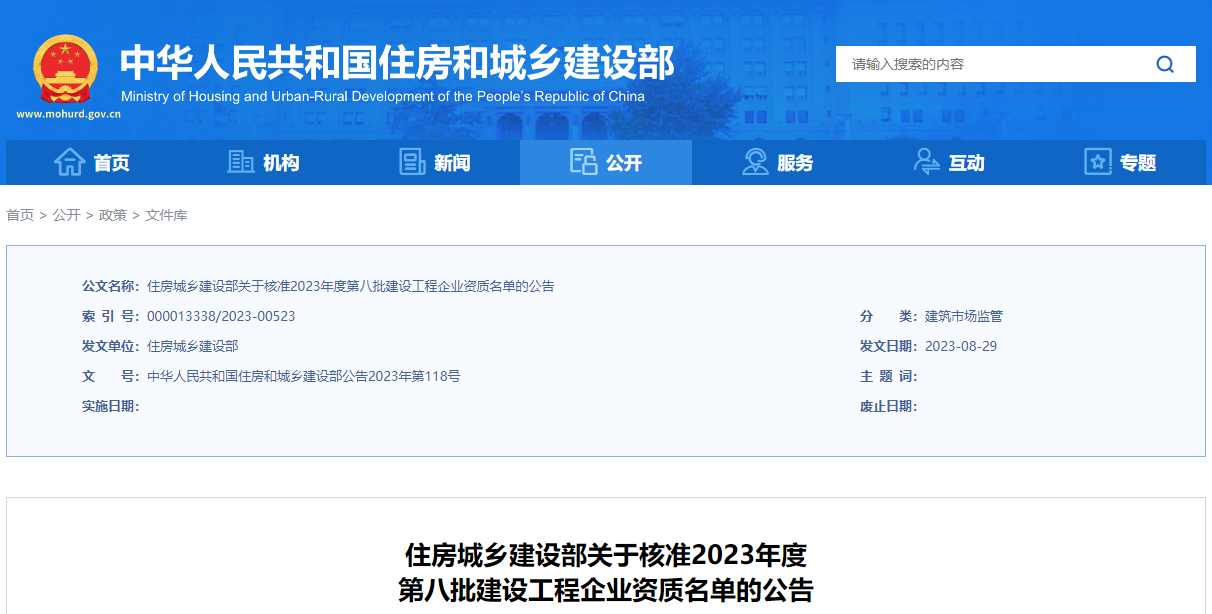
Task: Select the category value 建筑市场监管
Action: point(964,316)
